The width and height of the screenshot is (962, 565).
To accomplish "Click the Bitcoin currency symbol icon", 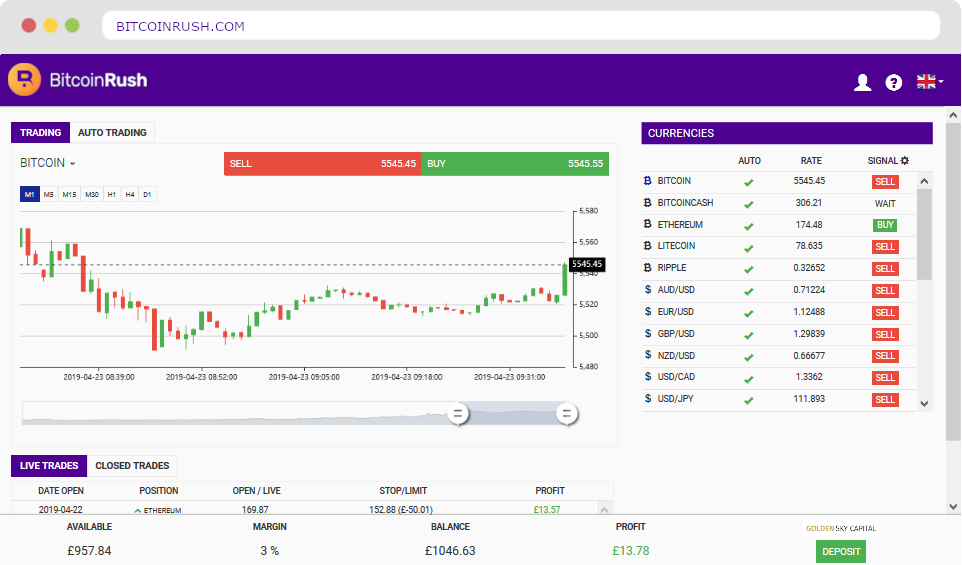I will pyautogui.click(x=647, y=181).
